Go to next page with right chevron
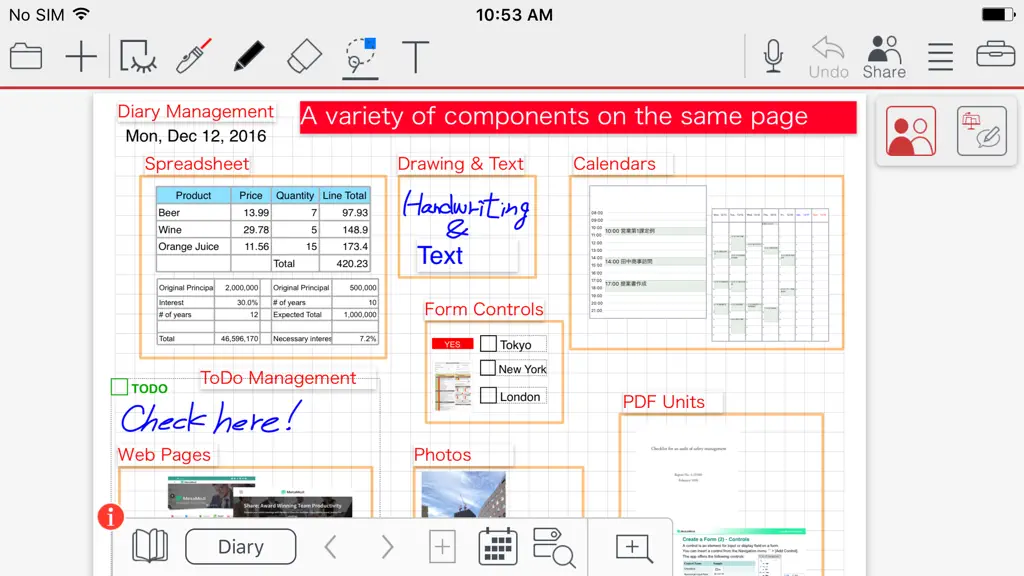This screenshot has height=576, width=1024. [x=387, y=547]
